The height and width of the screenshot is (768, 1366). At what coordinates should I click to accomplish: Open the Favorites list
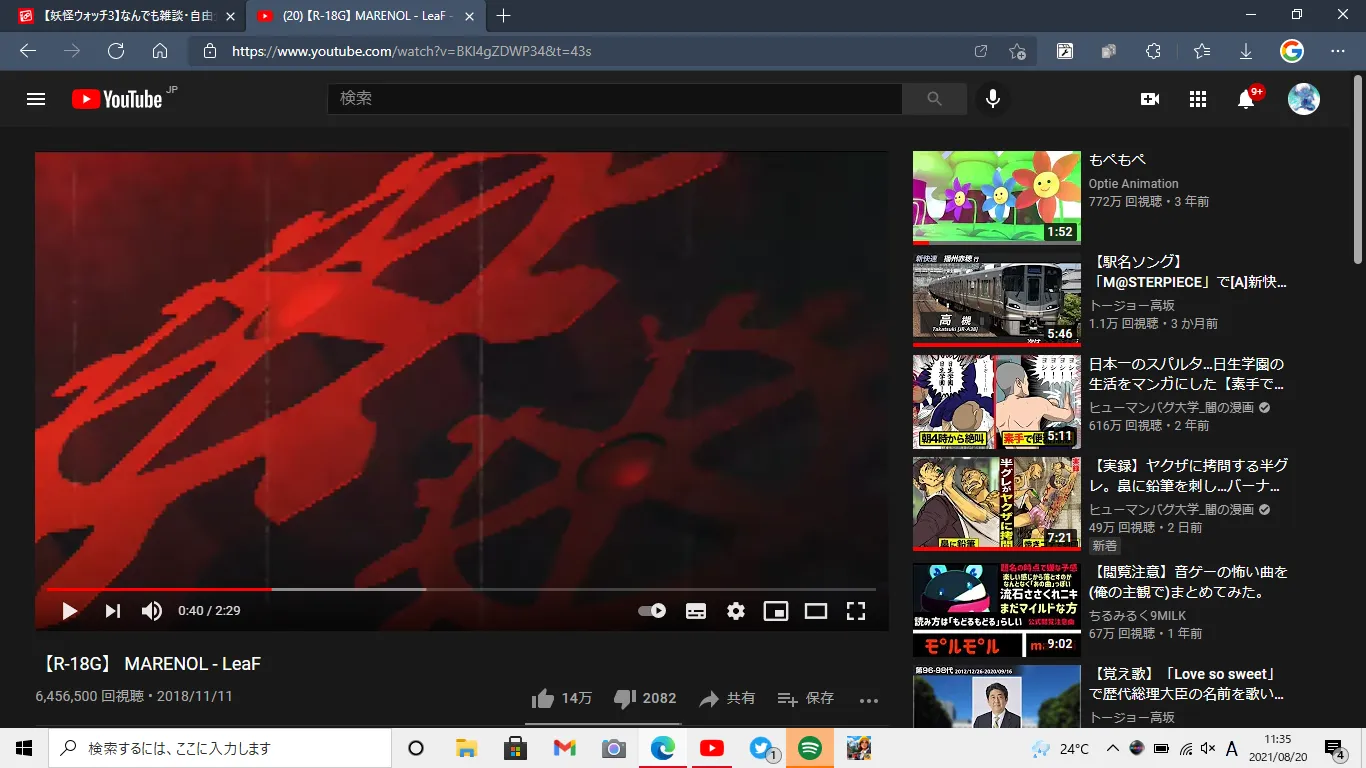pyautogui.click(x=1202, y=51)
